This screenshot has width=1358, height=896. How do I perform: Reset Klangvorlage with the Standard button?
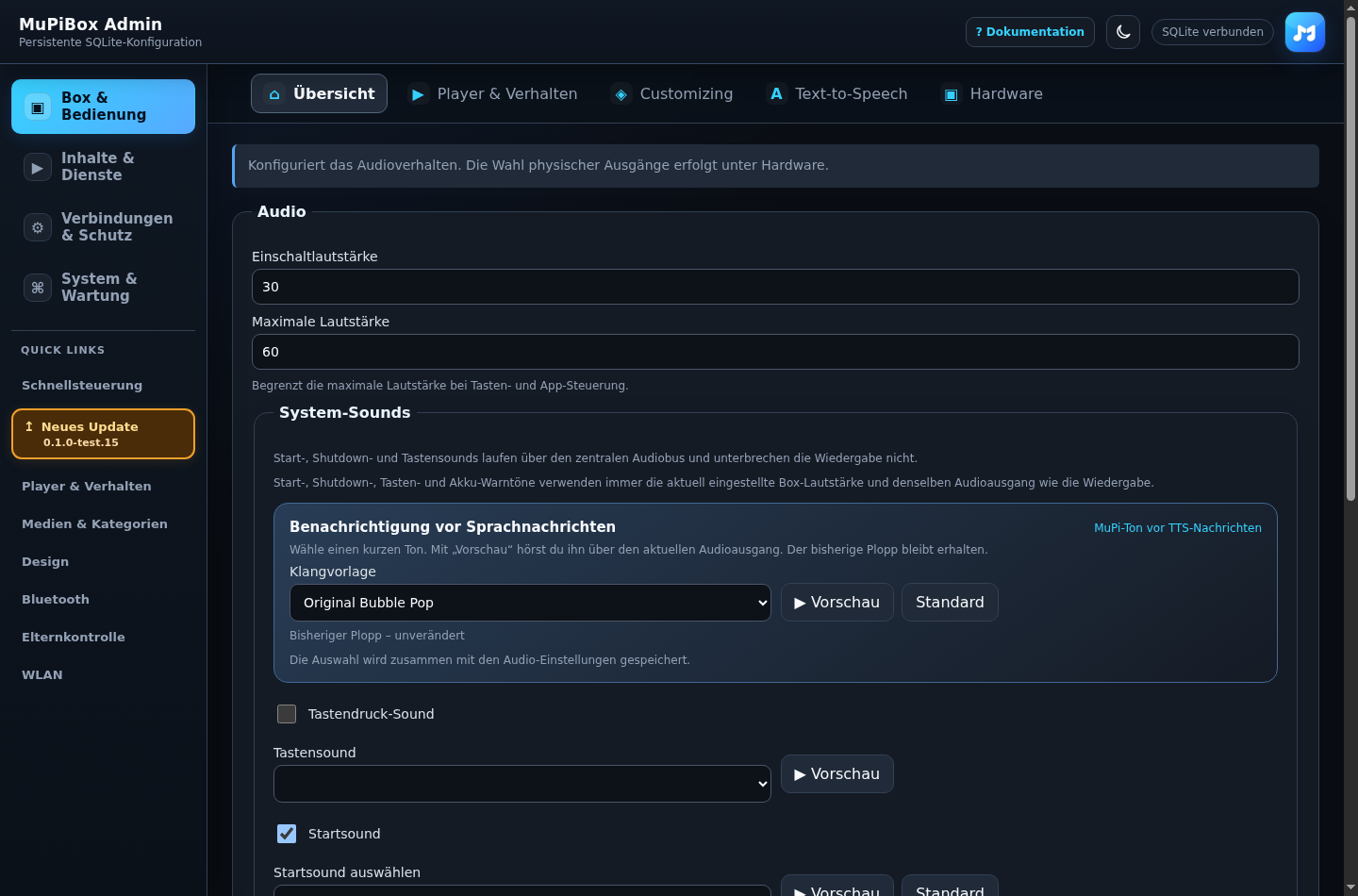point(950,603)
